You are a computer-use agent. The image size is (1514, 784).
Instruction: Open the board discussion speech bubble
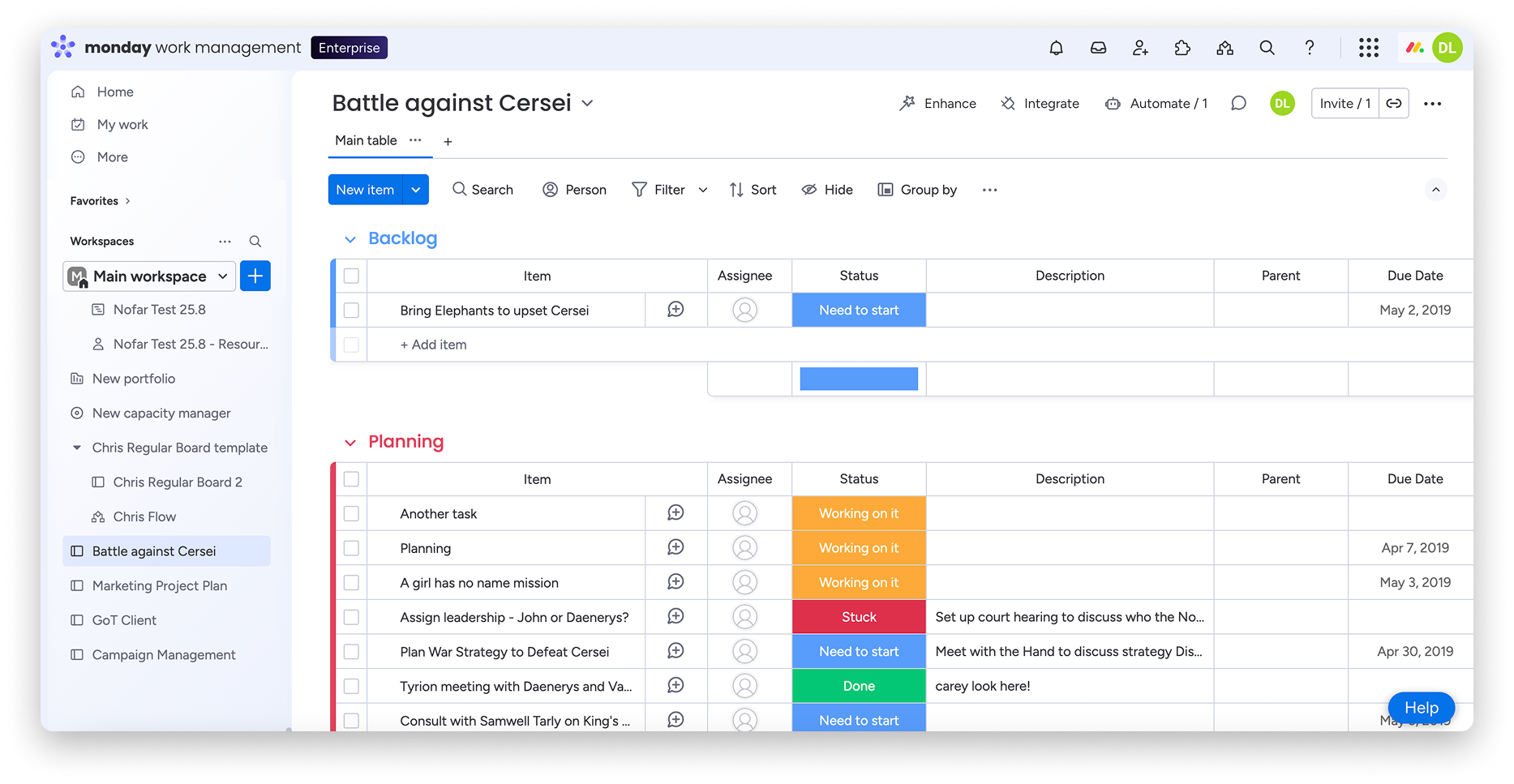pos(1238,103)
